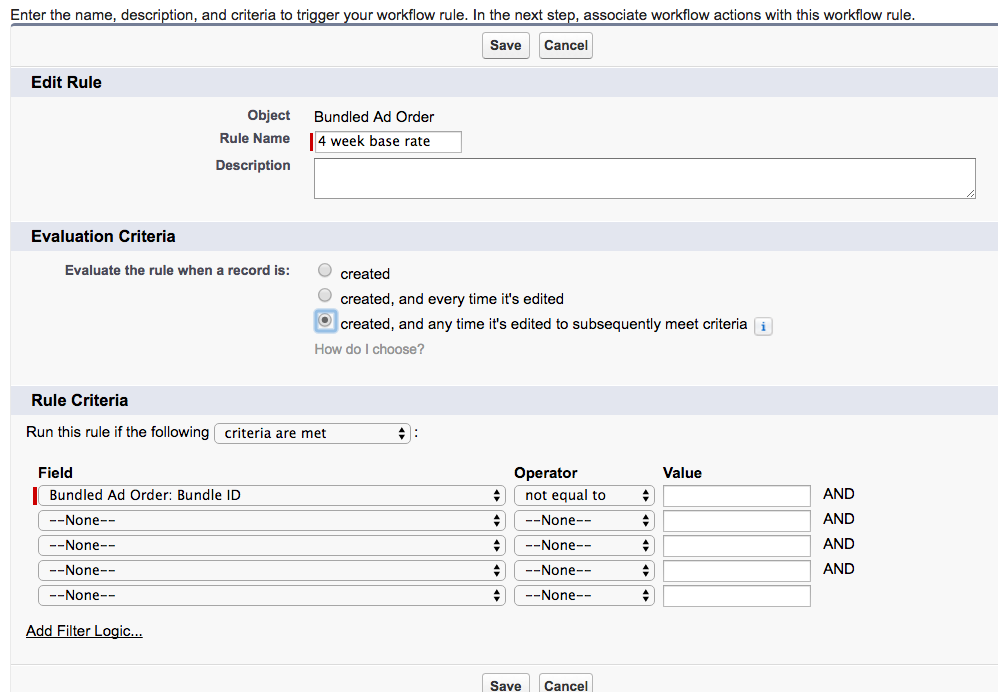Image resolution: width=998 pixels, height=692 pixels.
Task: Open the third row Operator dropdown
Action: [x=583, y=546]
